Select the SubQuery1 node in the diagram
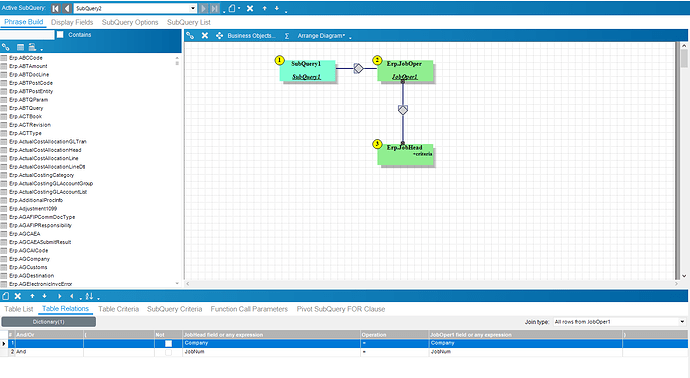The width and height of the screenshot is (690, 378). [x=308, y=70]
